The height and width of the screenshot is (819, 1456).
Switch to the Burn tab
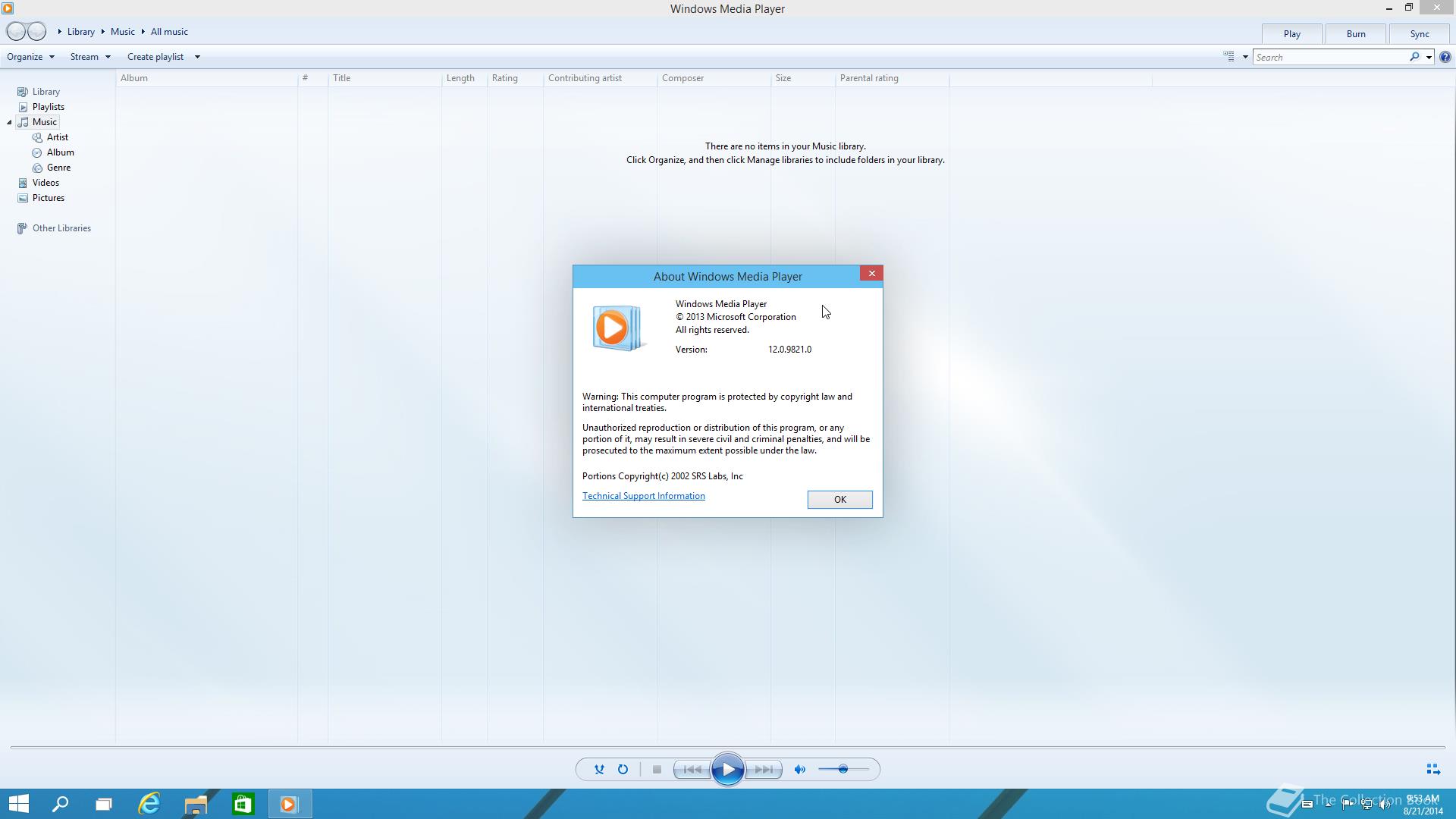tap(1356, 34)
